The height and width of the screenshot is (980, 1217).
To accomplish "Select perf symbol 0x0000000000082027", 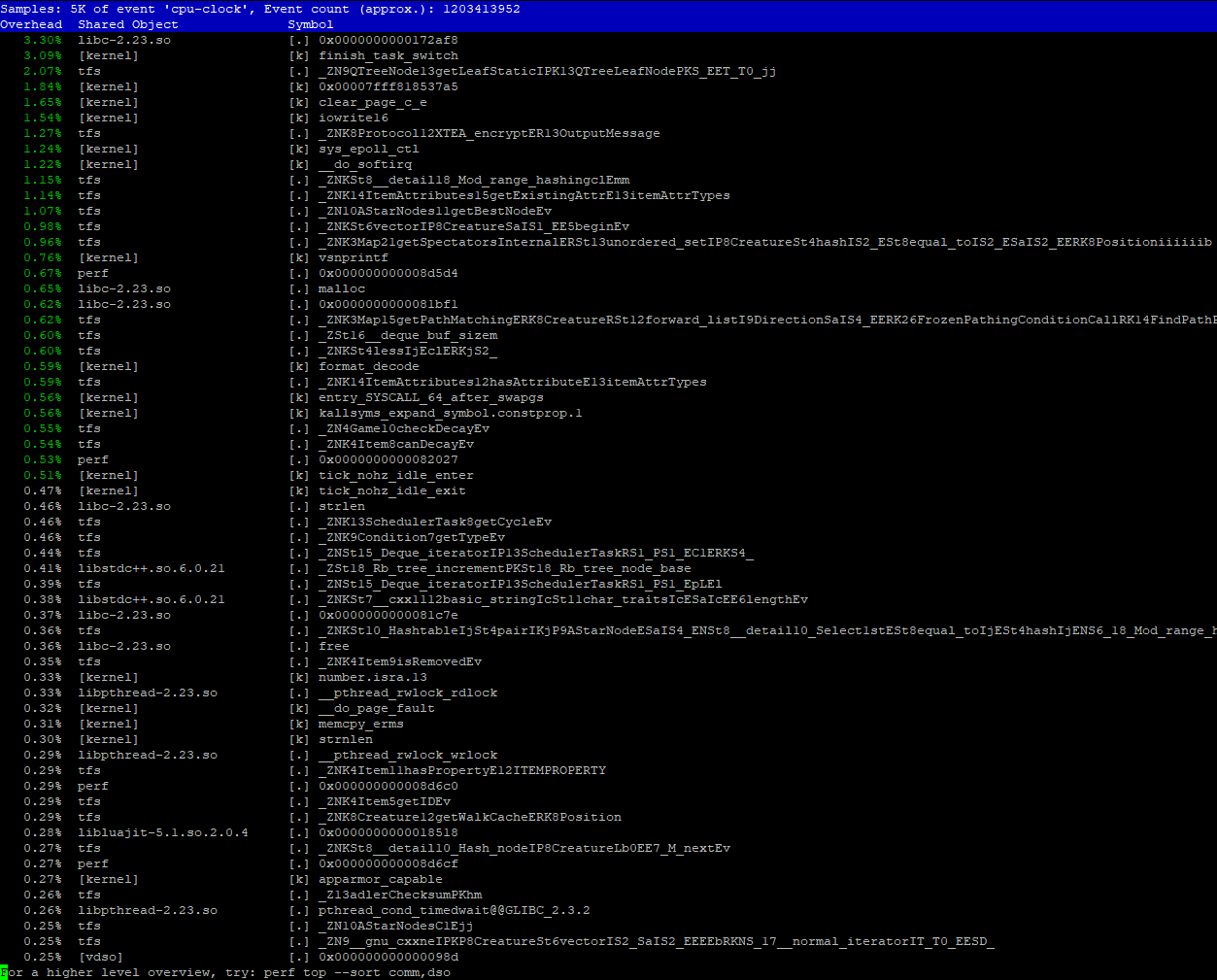I will point(389,459).
